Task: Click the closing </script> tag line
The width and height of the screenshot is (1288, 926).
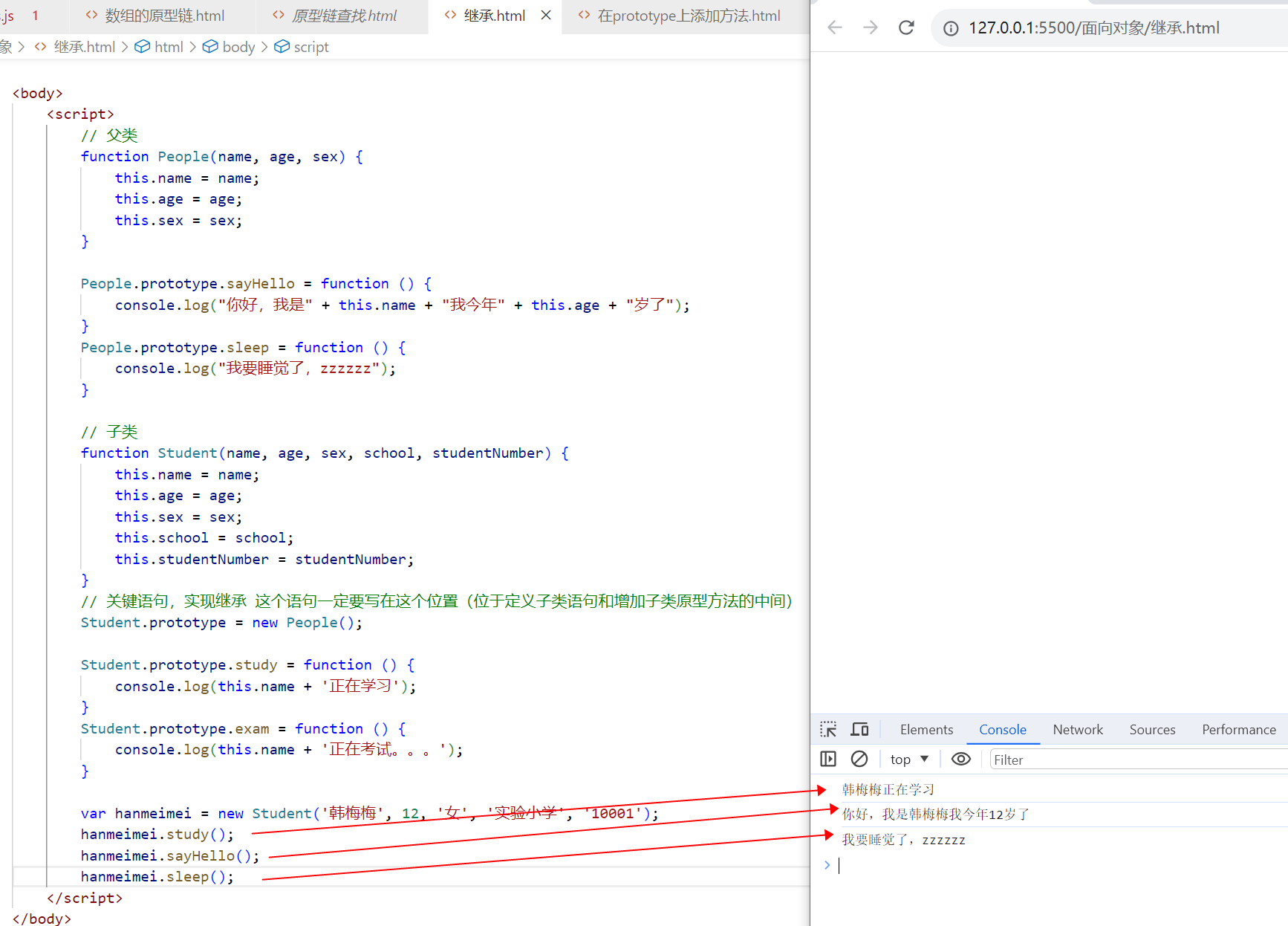Action: [x=85, y=899]
